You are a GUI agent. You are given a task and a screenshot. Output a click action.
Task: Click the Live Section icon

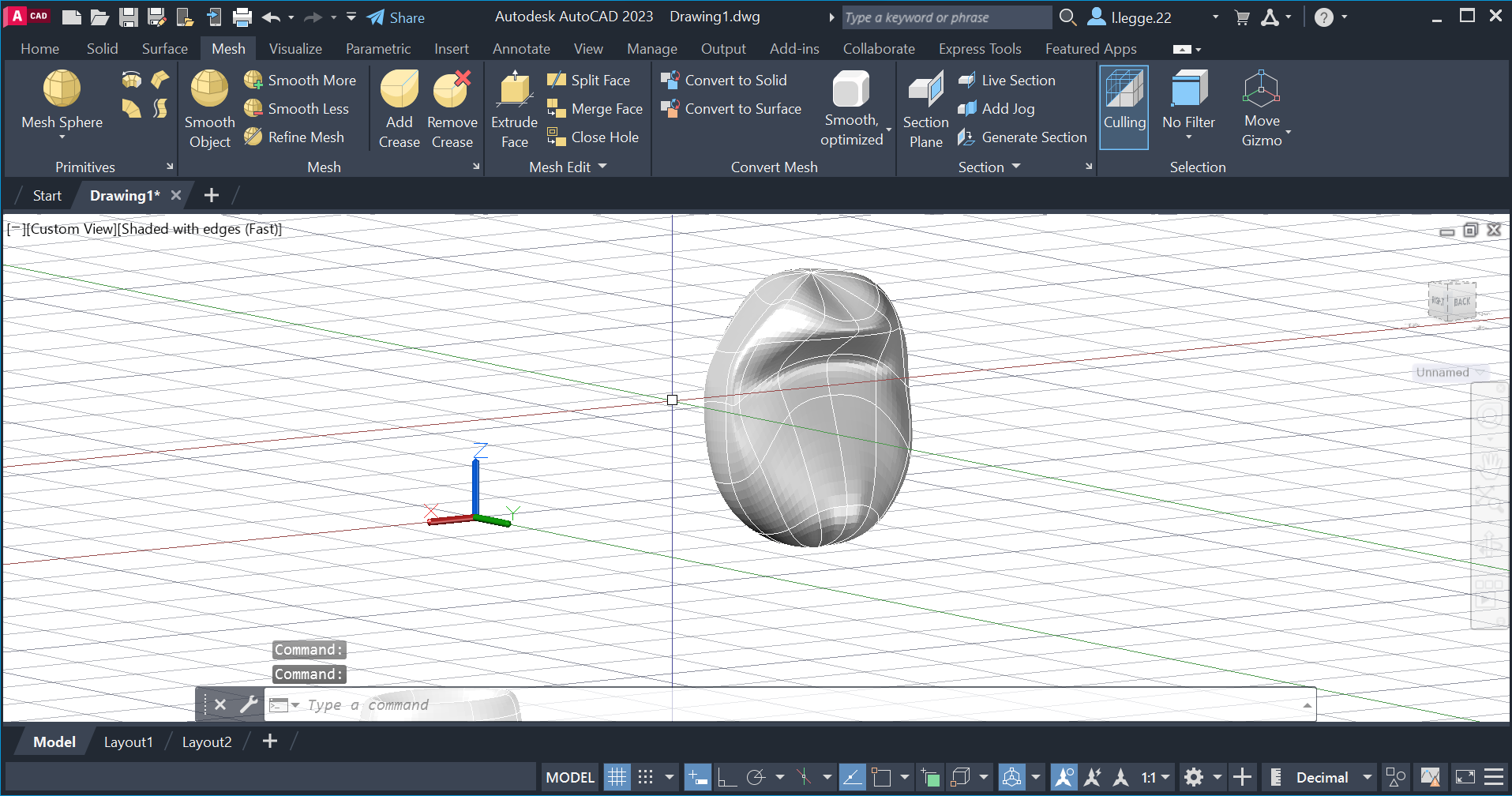coord(967,80)
